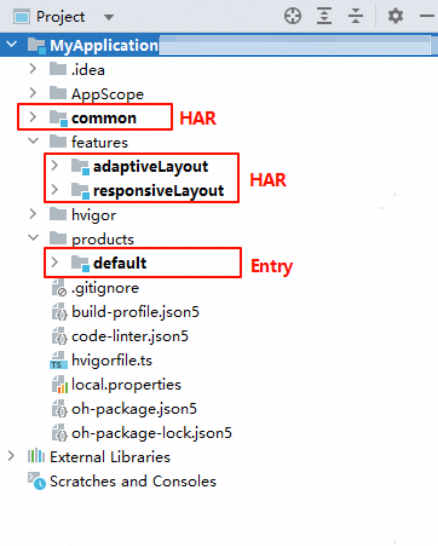Select the hvigor folder
The height and width of the screenshot is (546, 438).
click(x=94, y=216)
